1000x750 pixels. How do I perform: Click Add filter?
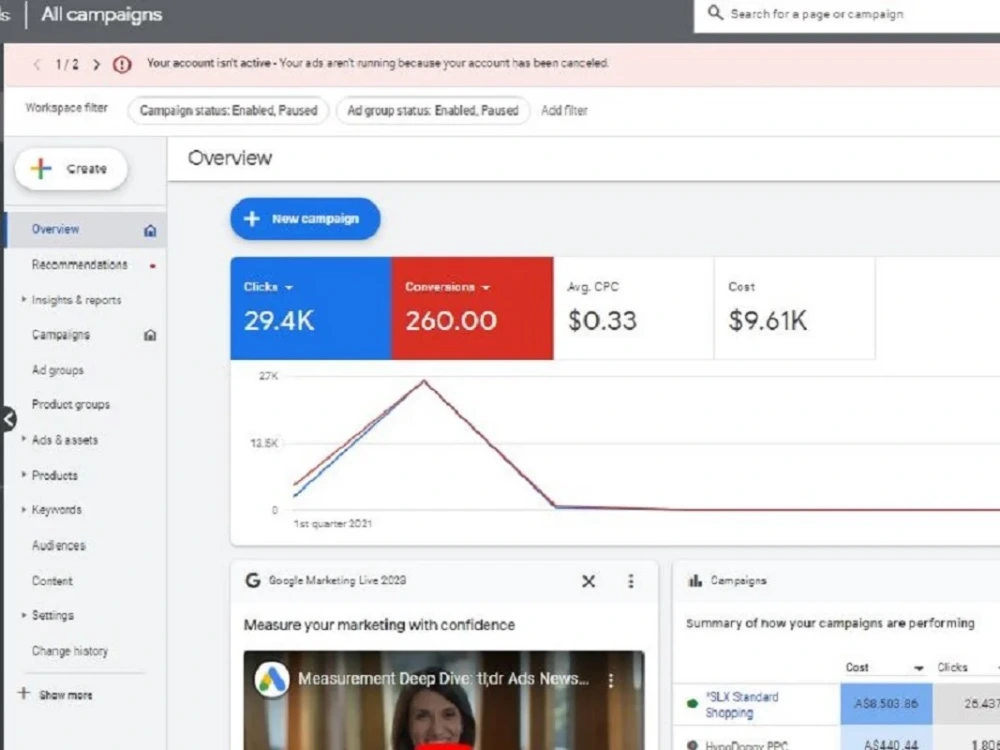tap(564, 110)
